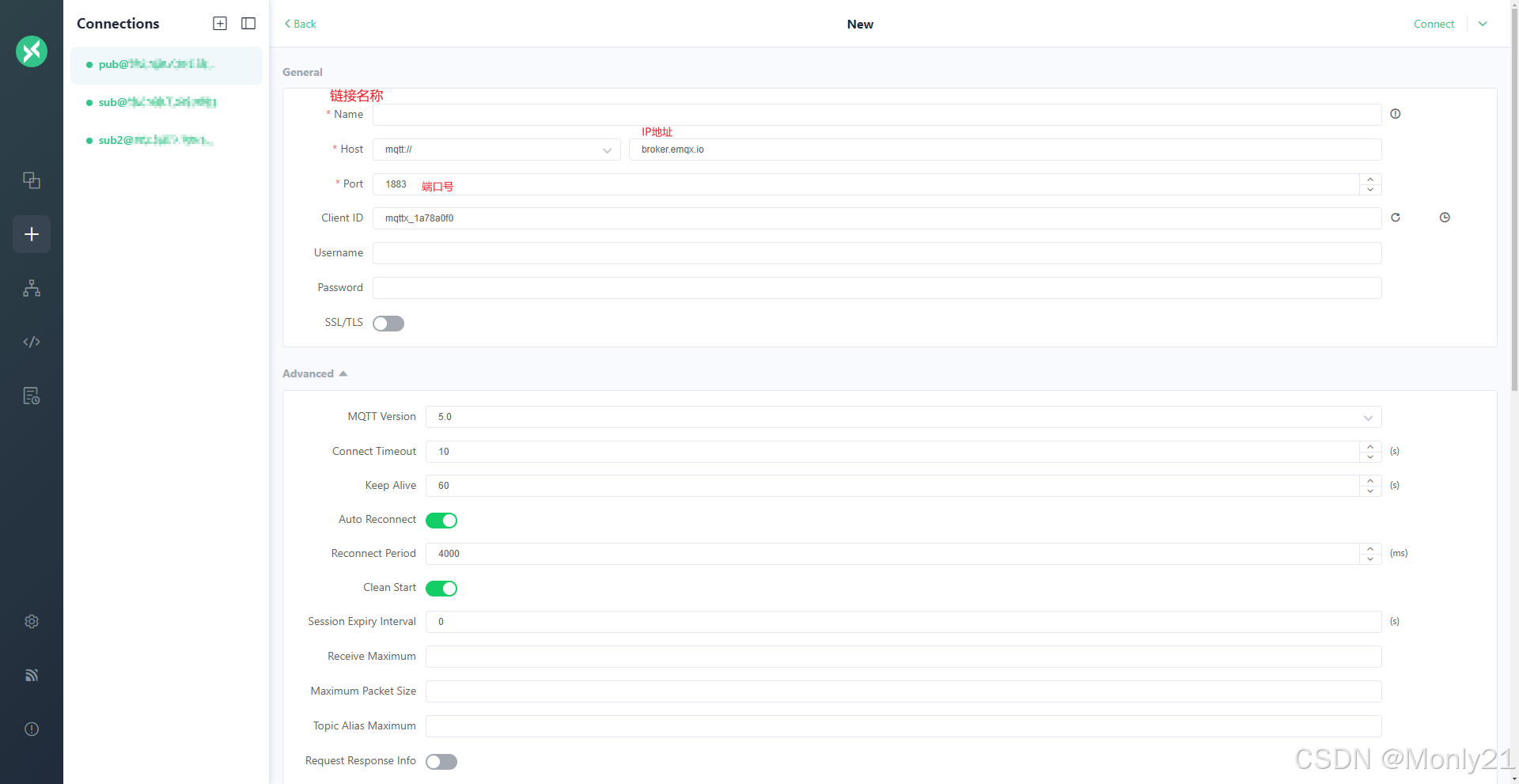Click the Client ID timestamp clock icon
This screenshot has height=784, width=1519.
pyautogui.click(x=1445, y=218)
